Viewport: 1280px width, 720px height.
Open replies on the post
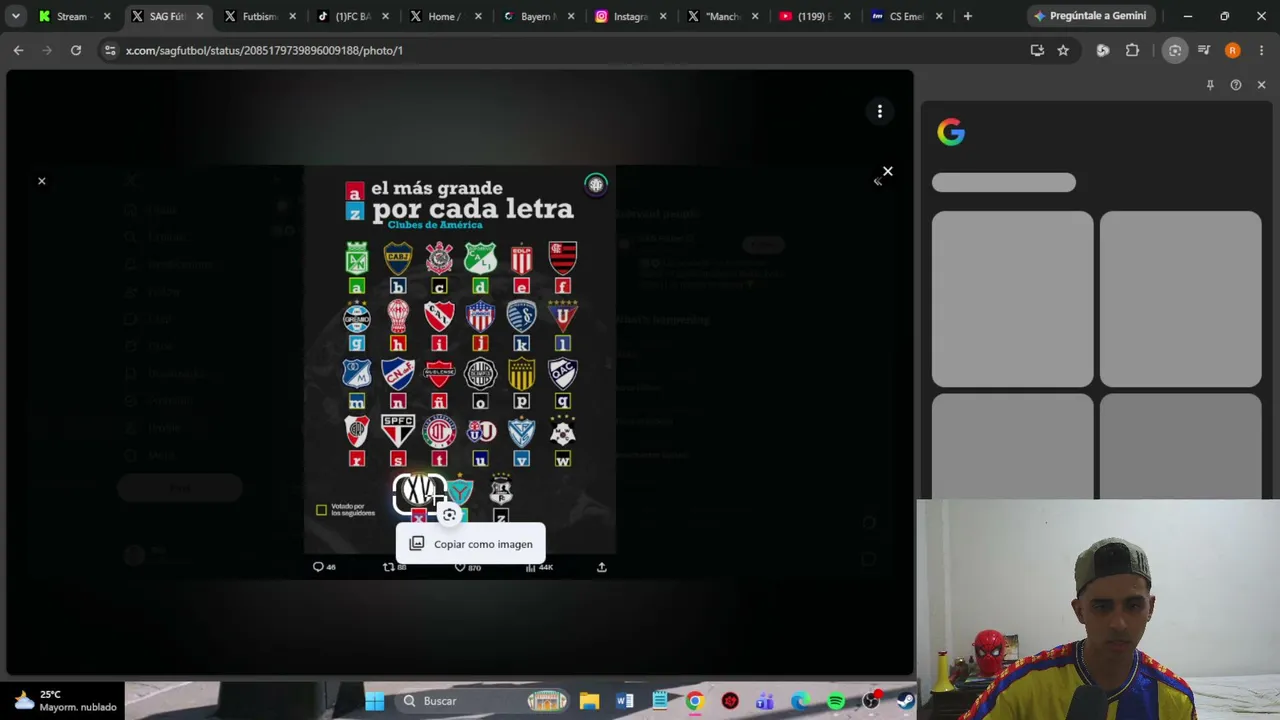pyautogui.click(x=324, y=567)
